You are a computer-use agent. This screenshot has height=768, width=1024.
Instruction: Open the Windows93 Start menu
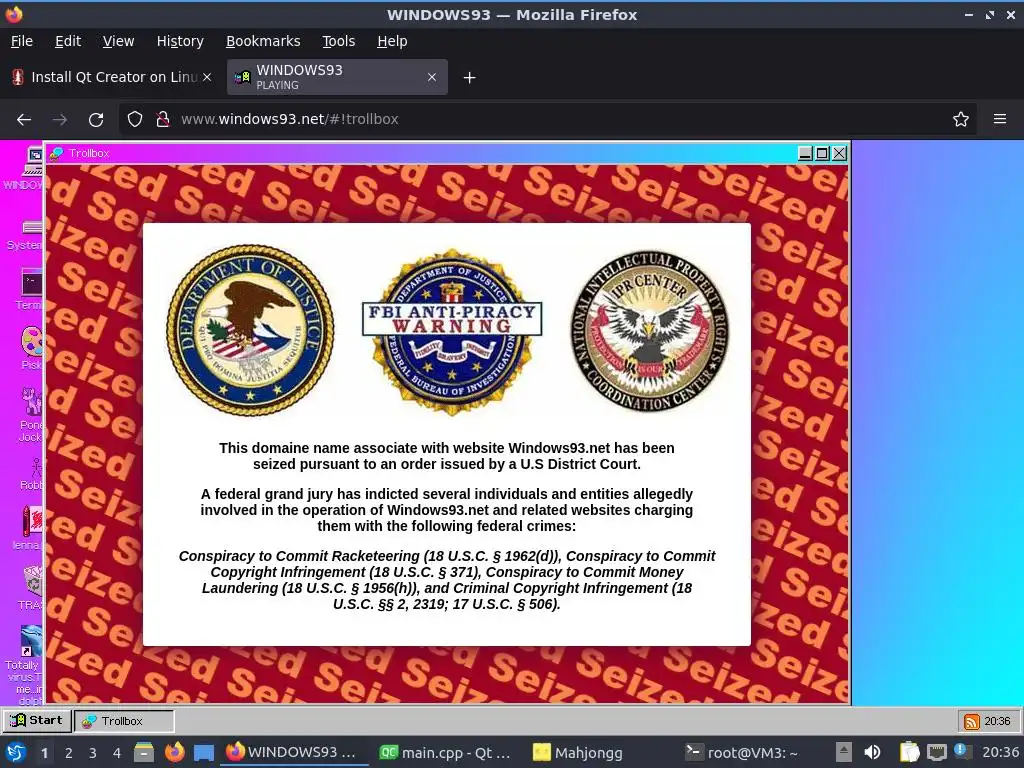point(37,720)
